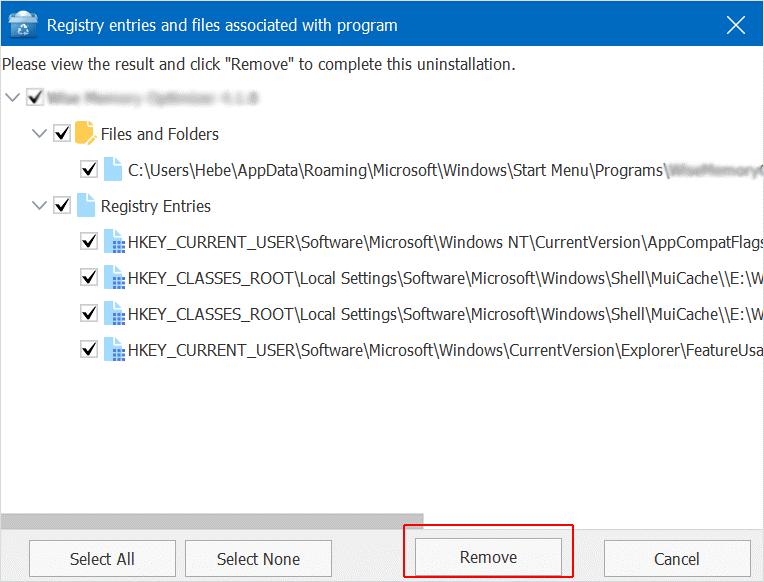The width and height of the screenshot is (764, 582).
Task: Click the Select None button
Action: click(258, 559)
